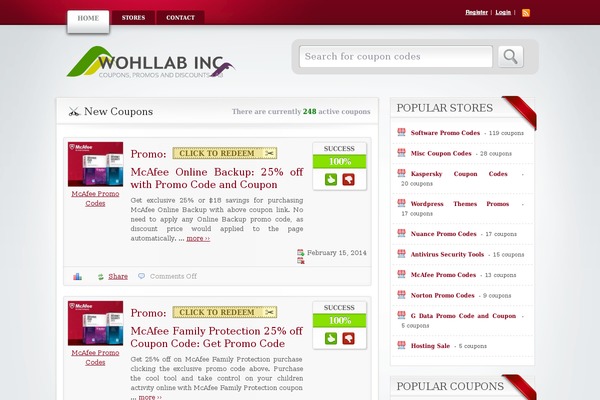Open Hosting Sale store

tap(430, 346)
